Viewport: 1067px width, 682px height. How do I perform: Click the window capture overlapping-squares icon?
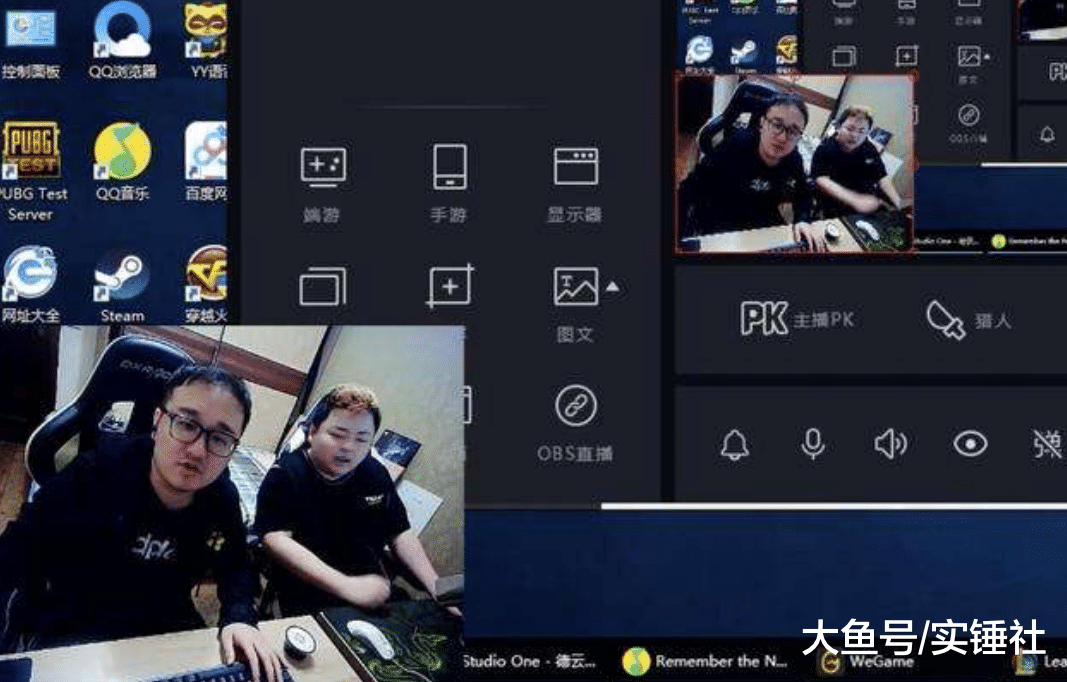tap(323, 287)
